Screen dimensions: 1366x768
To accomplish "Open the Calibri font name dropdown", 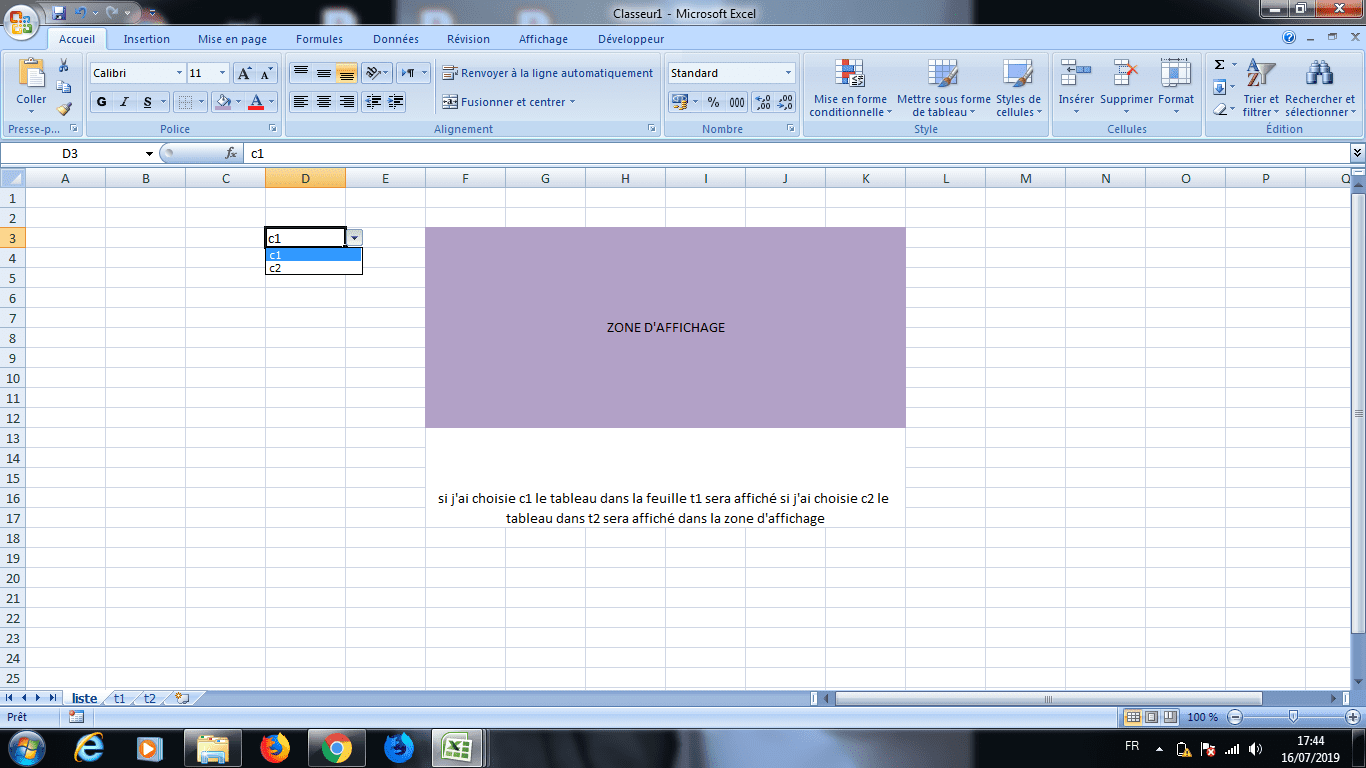I will coord(179,73).
